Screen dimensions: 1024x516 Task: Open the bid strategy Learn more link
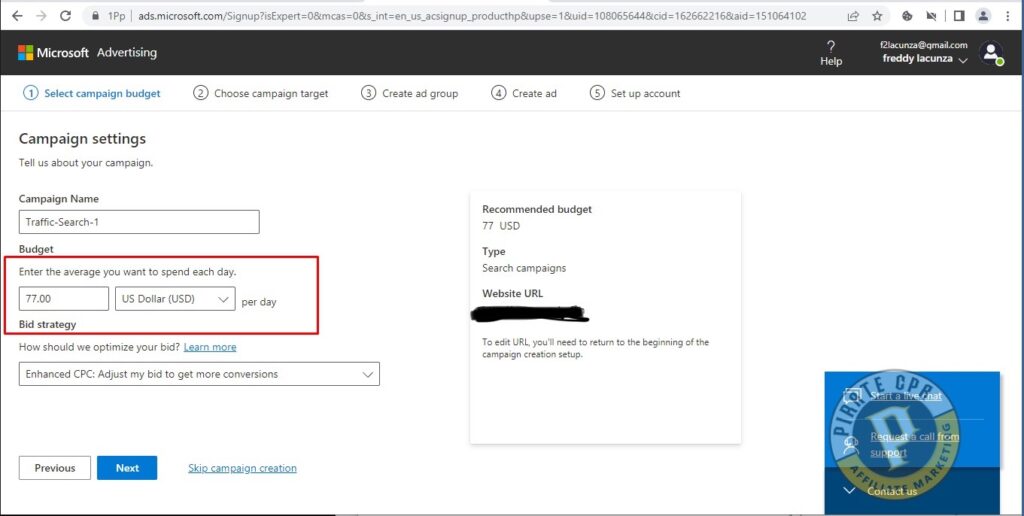point(210,347)
